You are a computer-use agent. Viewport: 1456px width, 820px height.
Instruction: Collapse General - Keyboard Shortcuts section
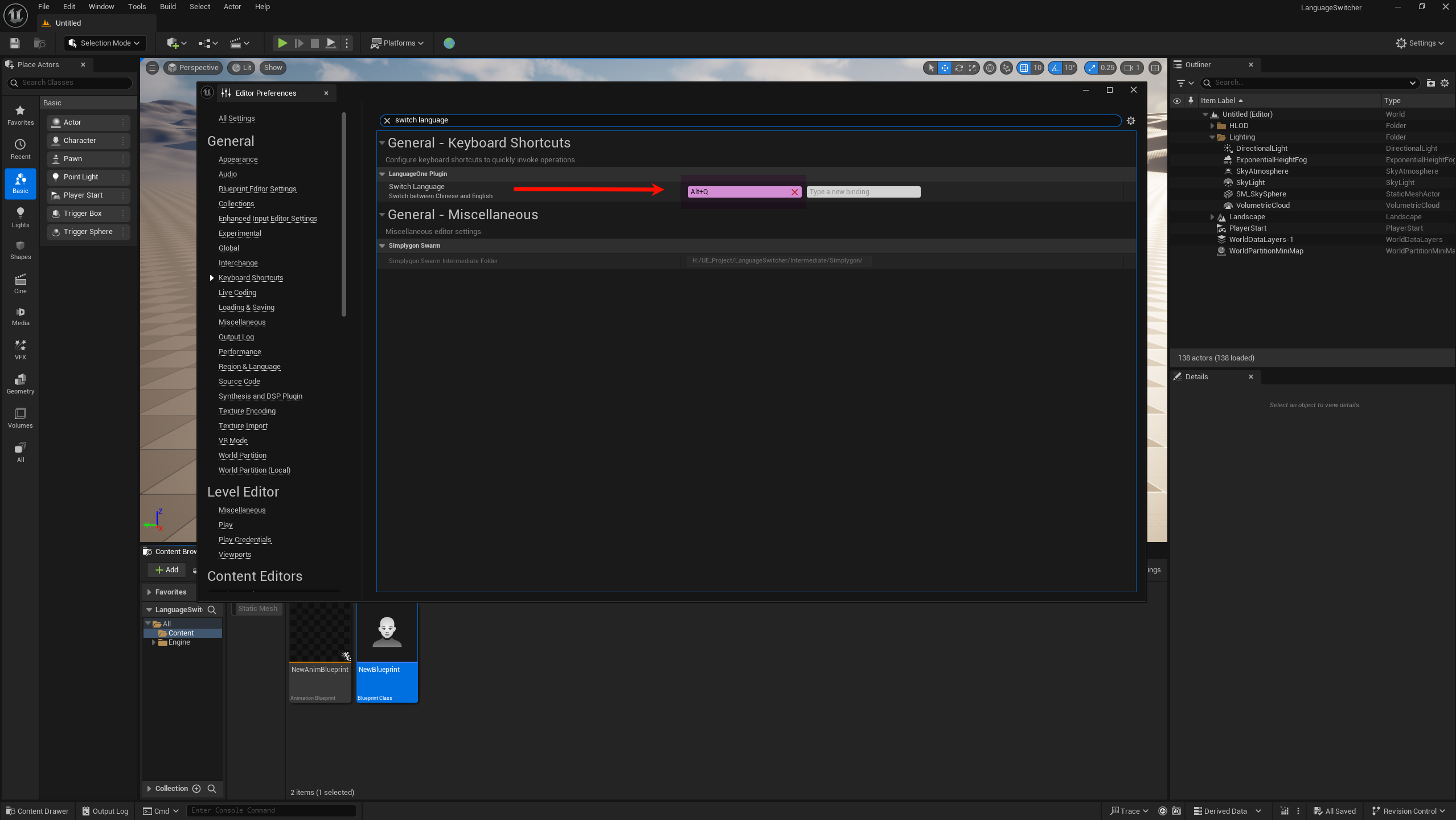(x=382, y=143)
